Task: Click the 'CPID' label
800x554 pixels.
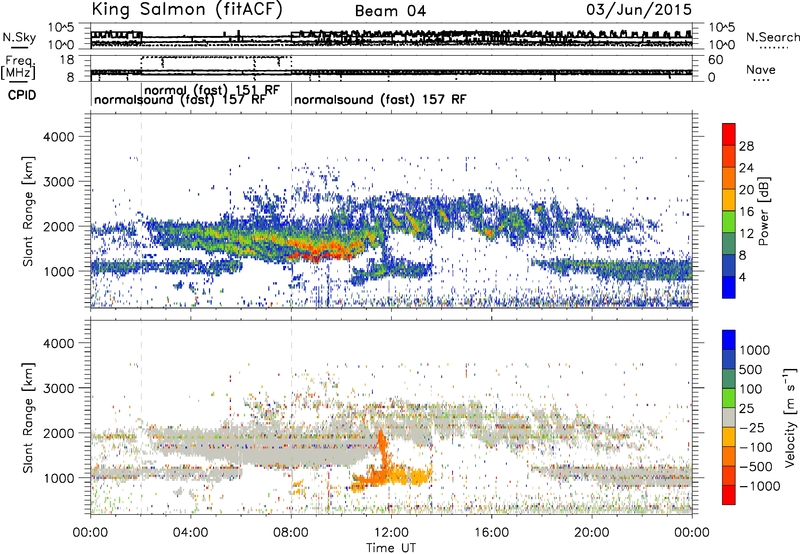Action: coord(21,95)
